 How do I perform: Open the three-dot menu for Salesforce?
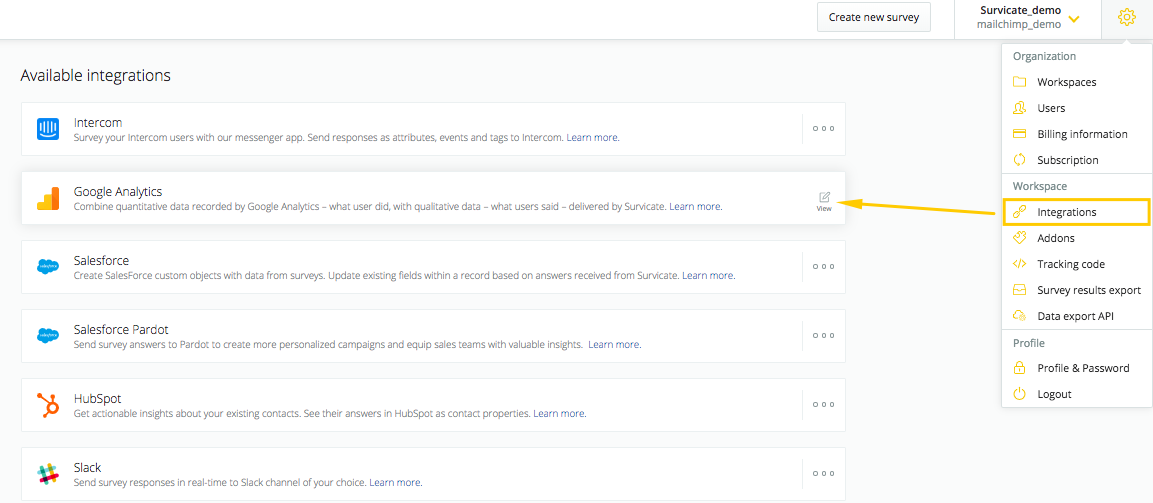[824, 266]
